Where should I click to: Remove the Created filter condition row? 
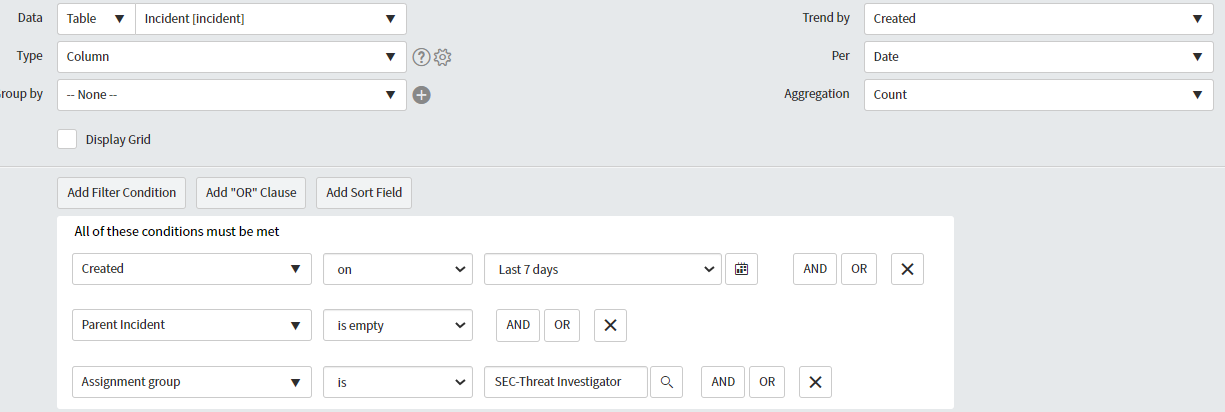click(907, 269)
